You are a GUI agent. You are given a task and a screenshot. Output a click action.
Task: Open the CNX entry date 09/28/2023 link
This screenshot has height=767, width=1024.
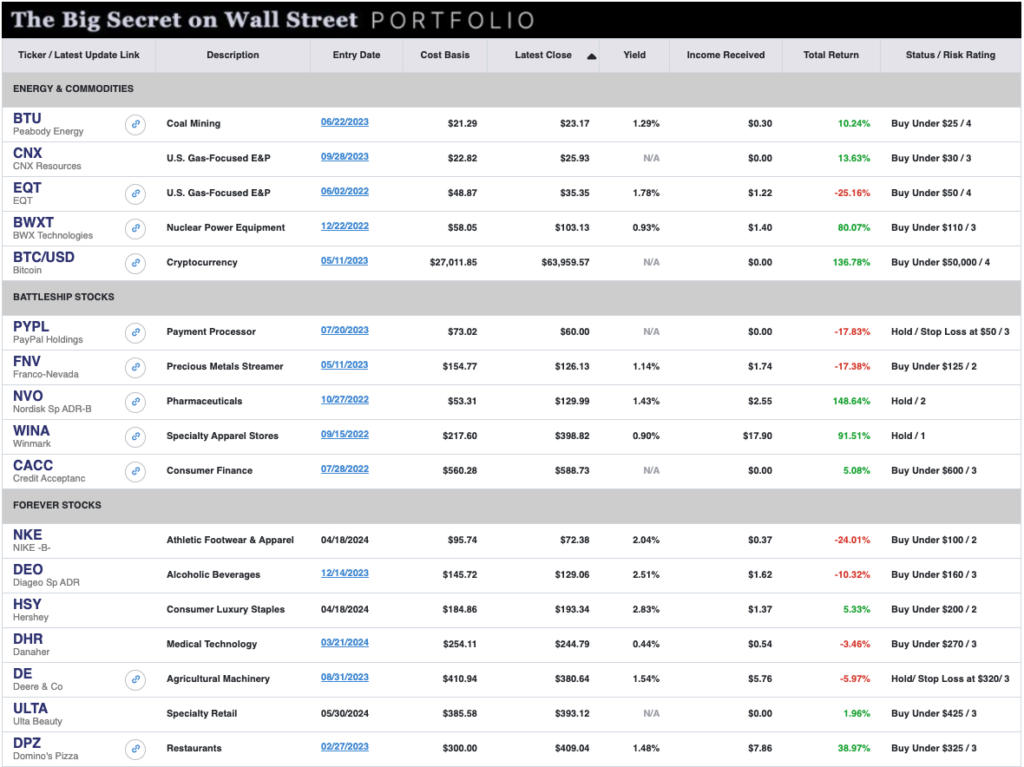pyautogui.click(x=344, y=157)
